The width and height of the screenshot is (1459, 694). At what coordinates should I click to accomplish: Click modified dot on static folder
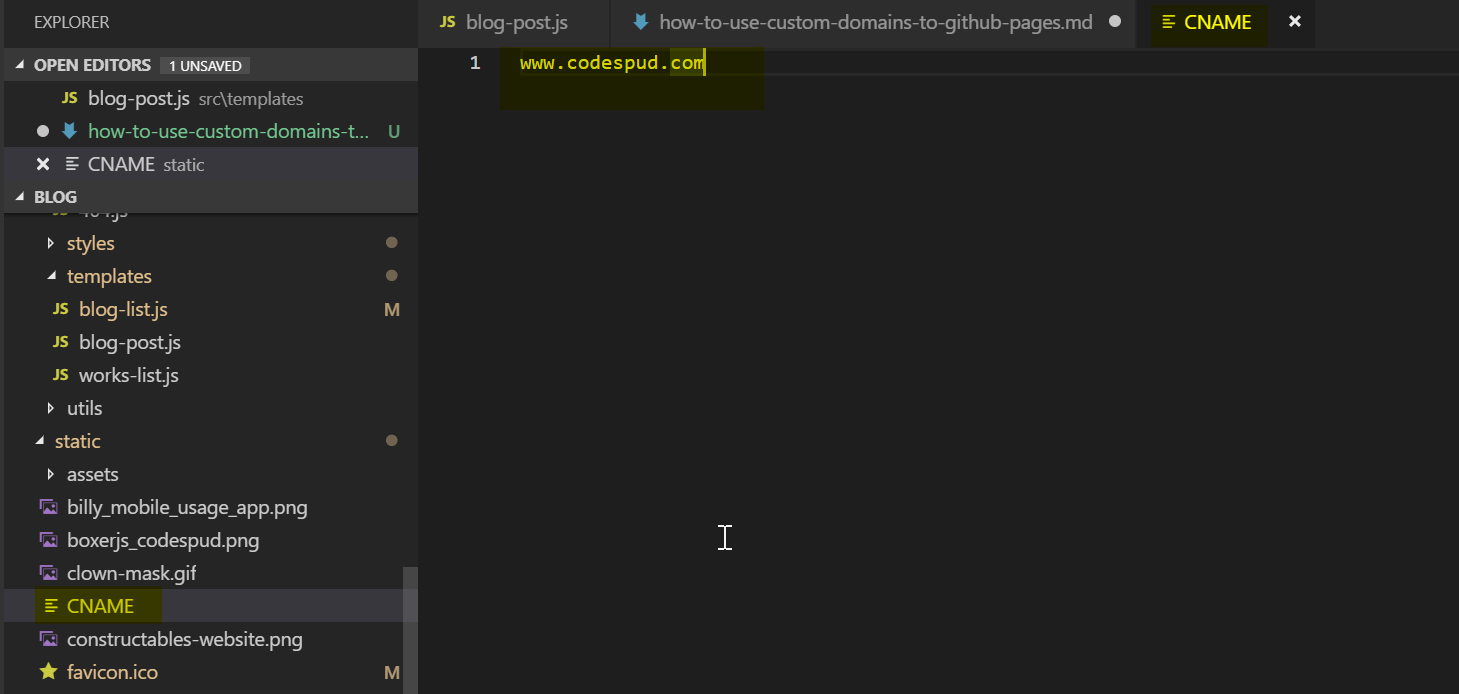(392, 441)
